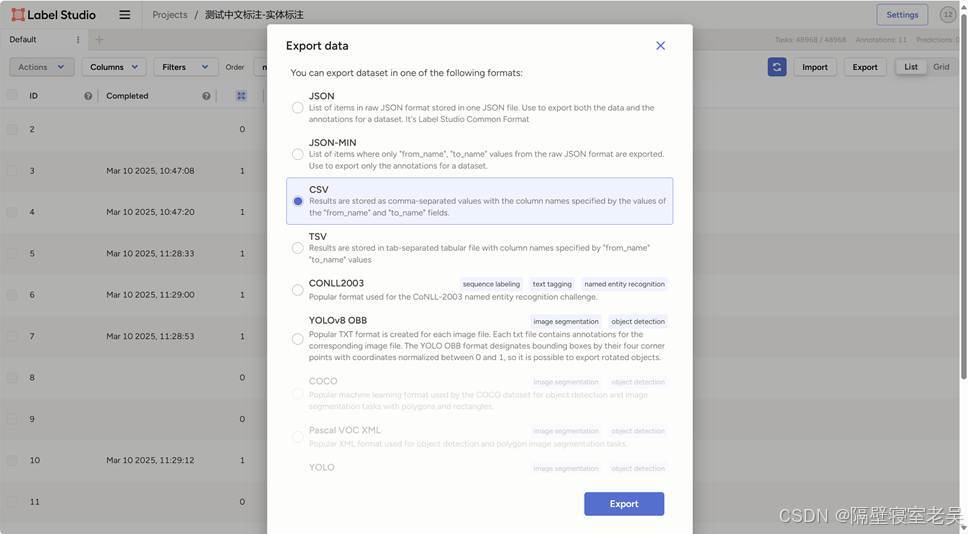
Task: Open the Actions dropdown
Action: 41,67
